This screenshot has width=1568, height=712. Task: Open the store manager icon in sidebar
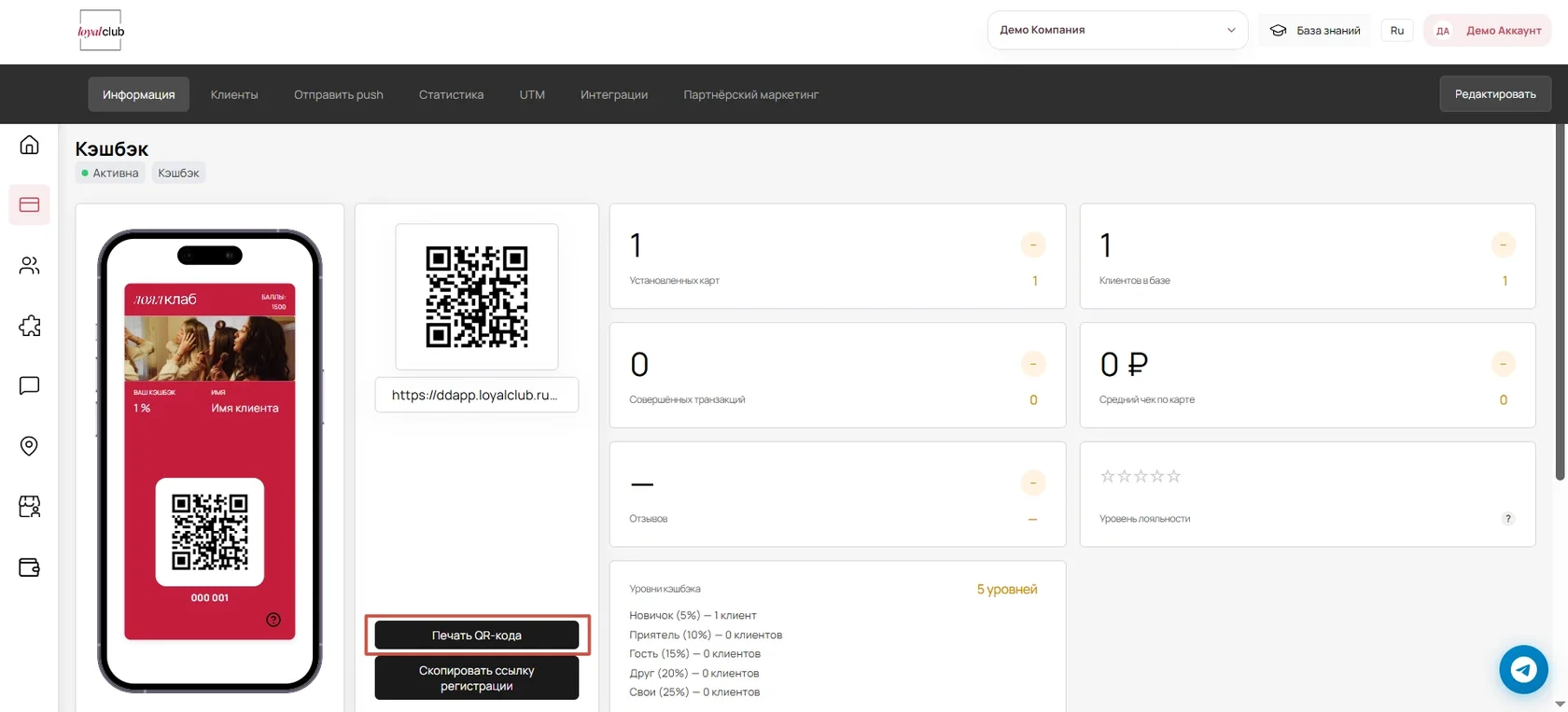(29, 507)
